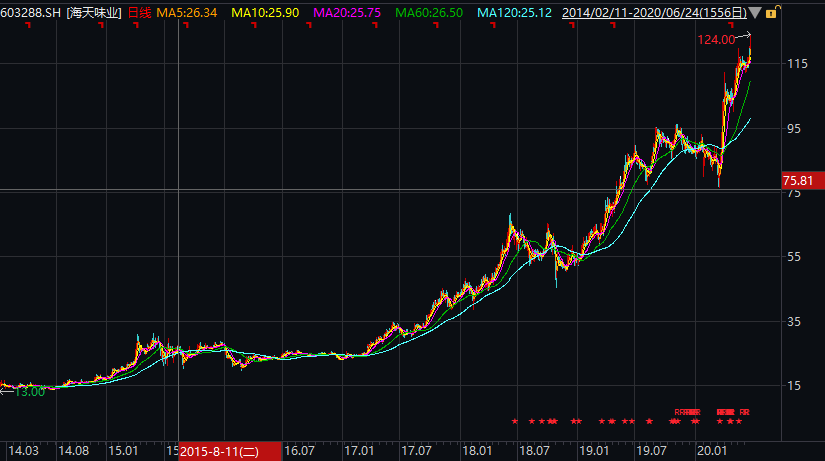Click the arrow beside the 13.00 low
The width and height of the screenshot is (825, 461).
[7, 391]
